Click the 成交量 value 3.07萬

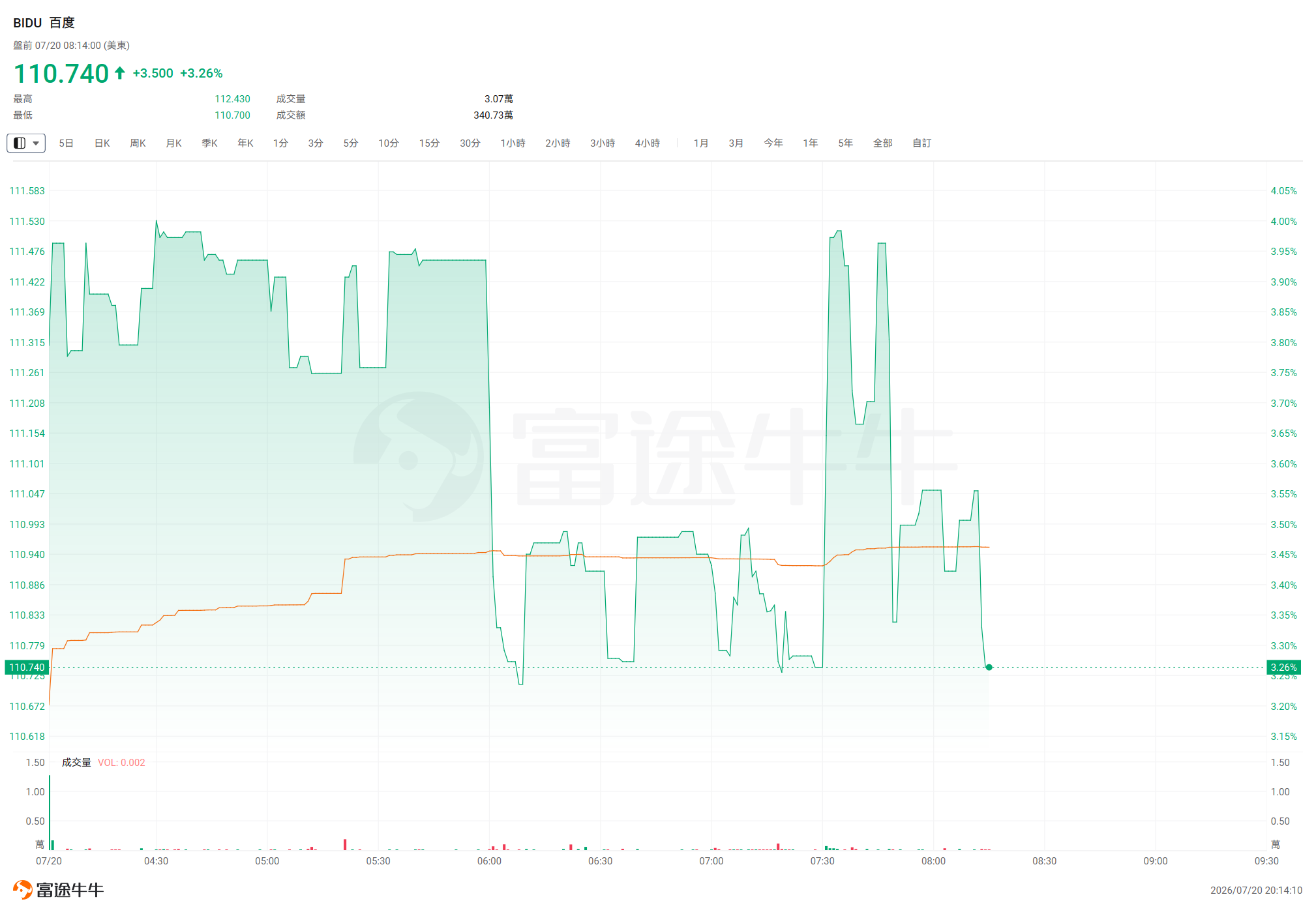(499, 99)
